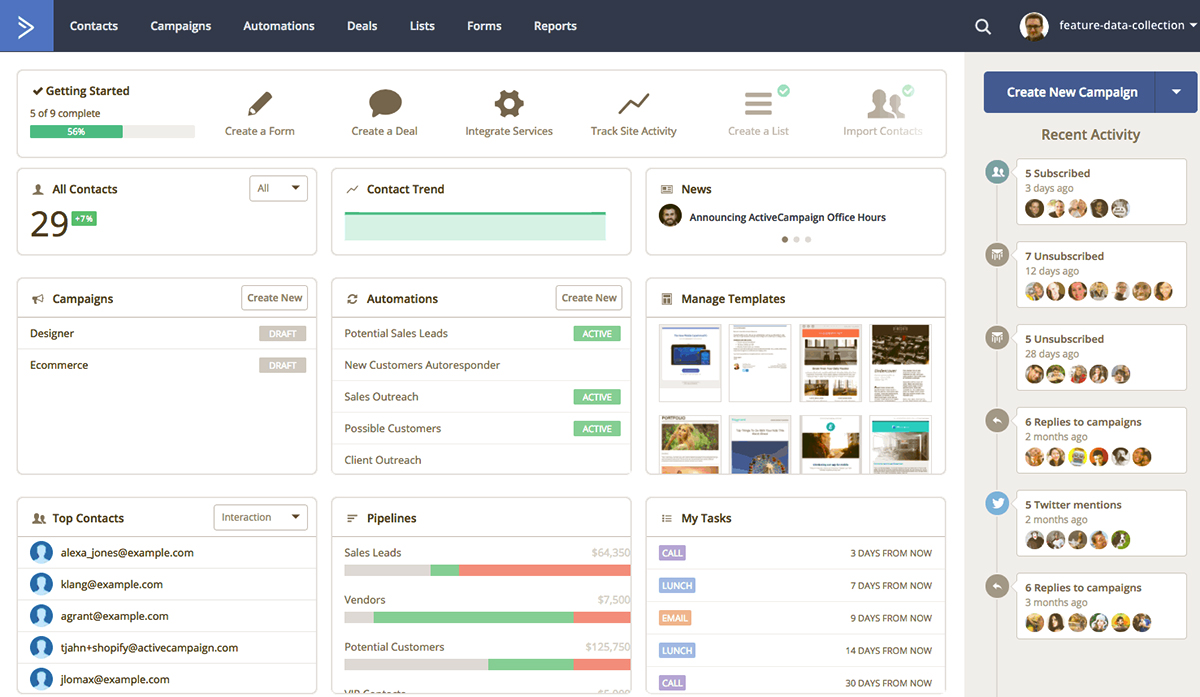Select the second news carousel dot
The image size is (1200, 697).
[x=796, y=240]
